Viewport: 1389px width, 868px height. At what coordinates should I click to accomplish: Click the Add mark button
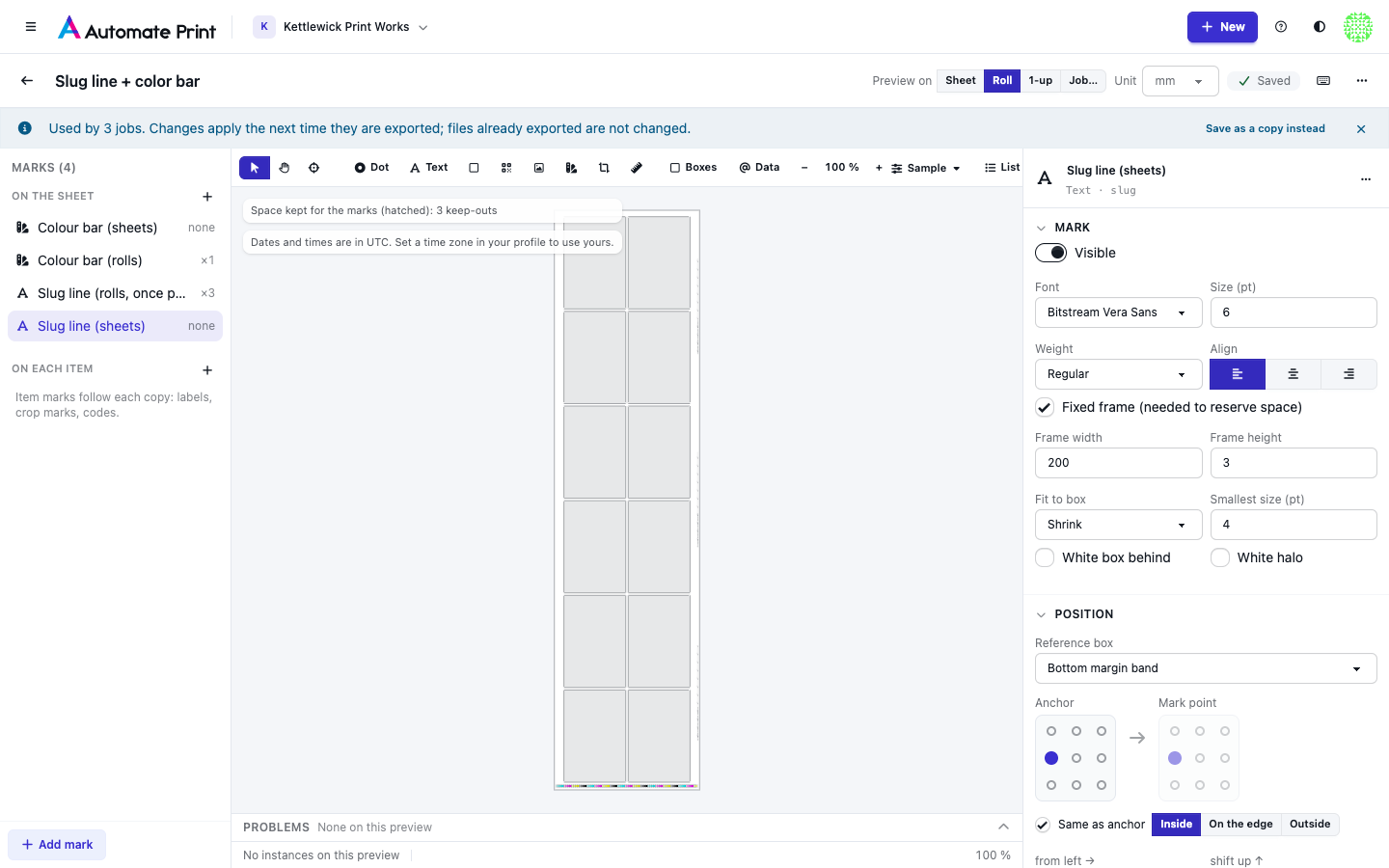click(x=57, y=845)
